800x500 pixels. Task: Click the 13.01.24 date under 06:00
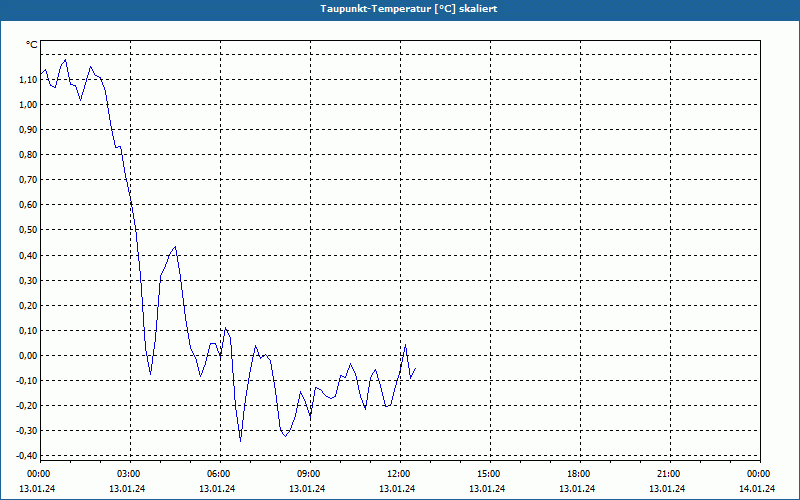coord(217,488)
